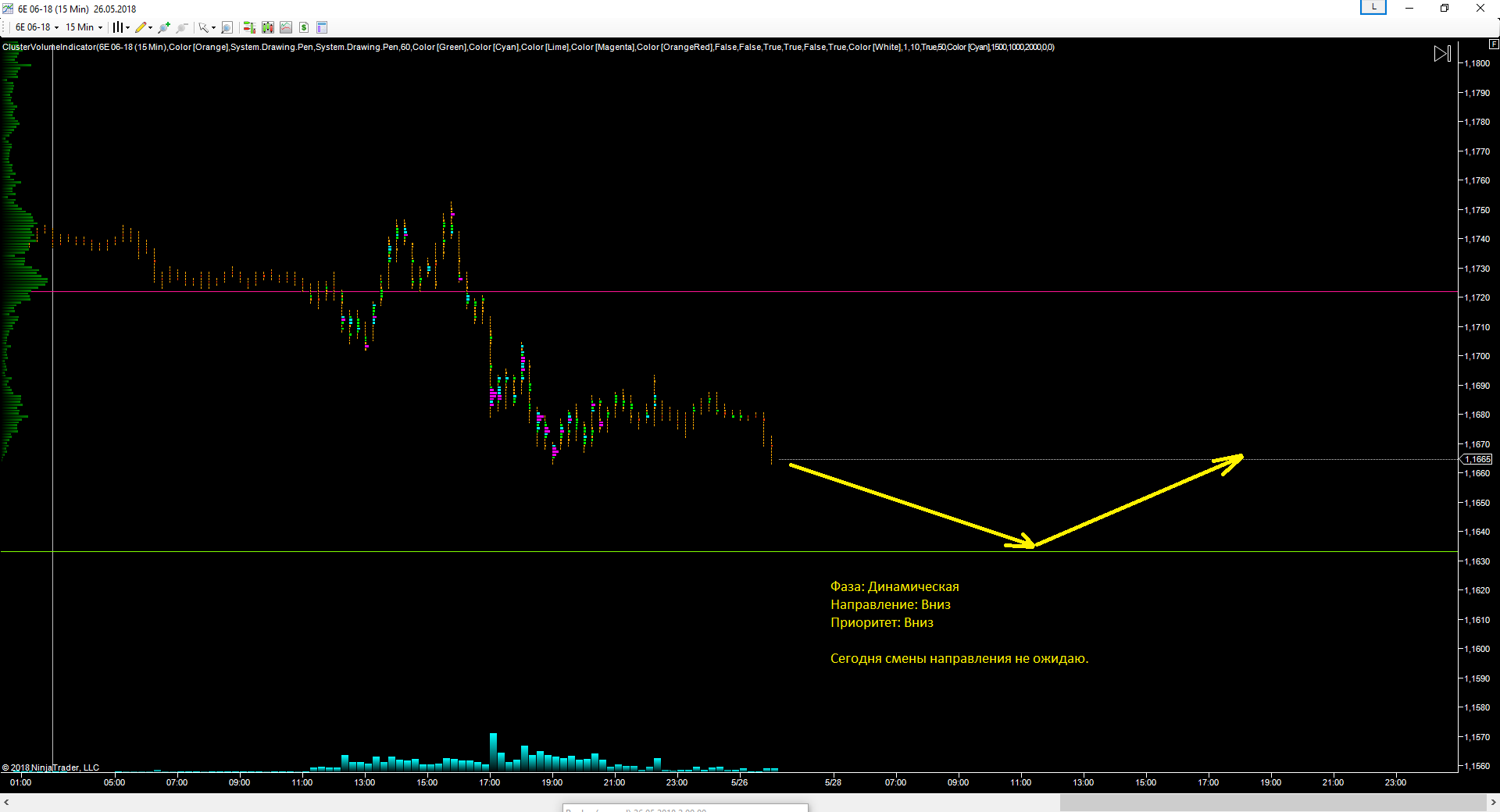The height and width of the screenshot is (812, 1500).
Task: Open the Strategies dollar icon
Action: click(x=304, y=27)
